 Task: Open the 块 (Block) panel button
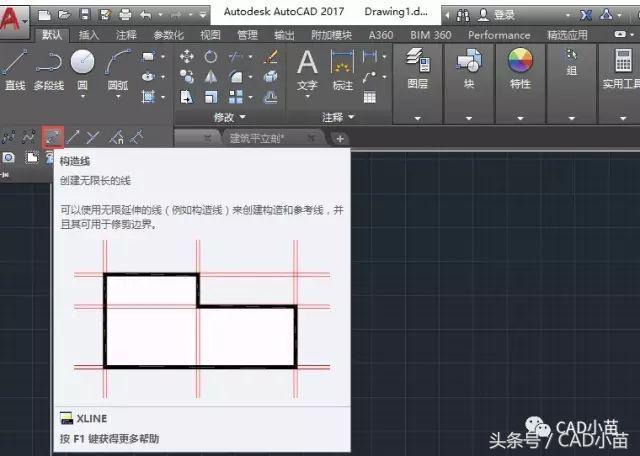[x=469, y=69]
